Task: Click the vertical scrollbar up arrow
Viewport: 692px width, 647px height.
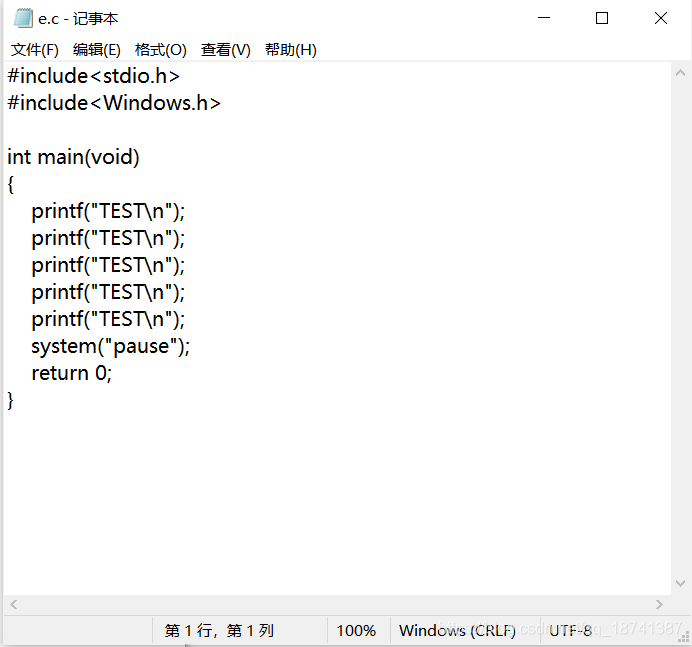Action: tap(681, 73)
